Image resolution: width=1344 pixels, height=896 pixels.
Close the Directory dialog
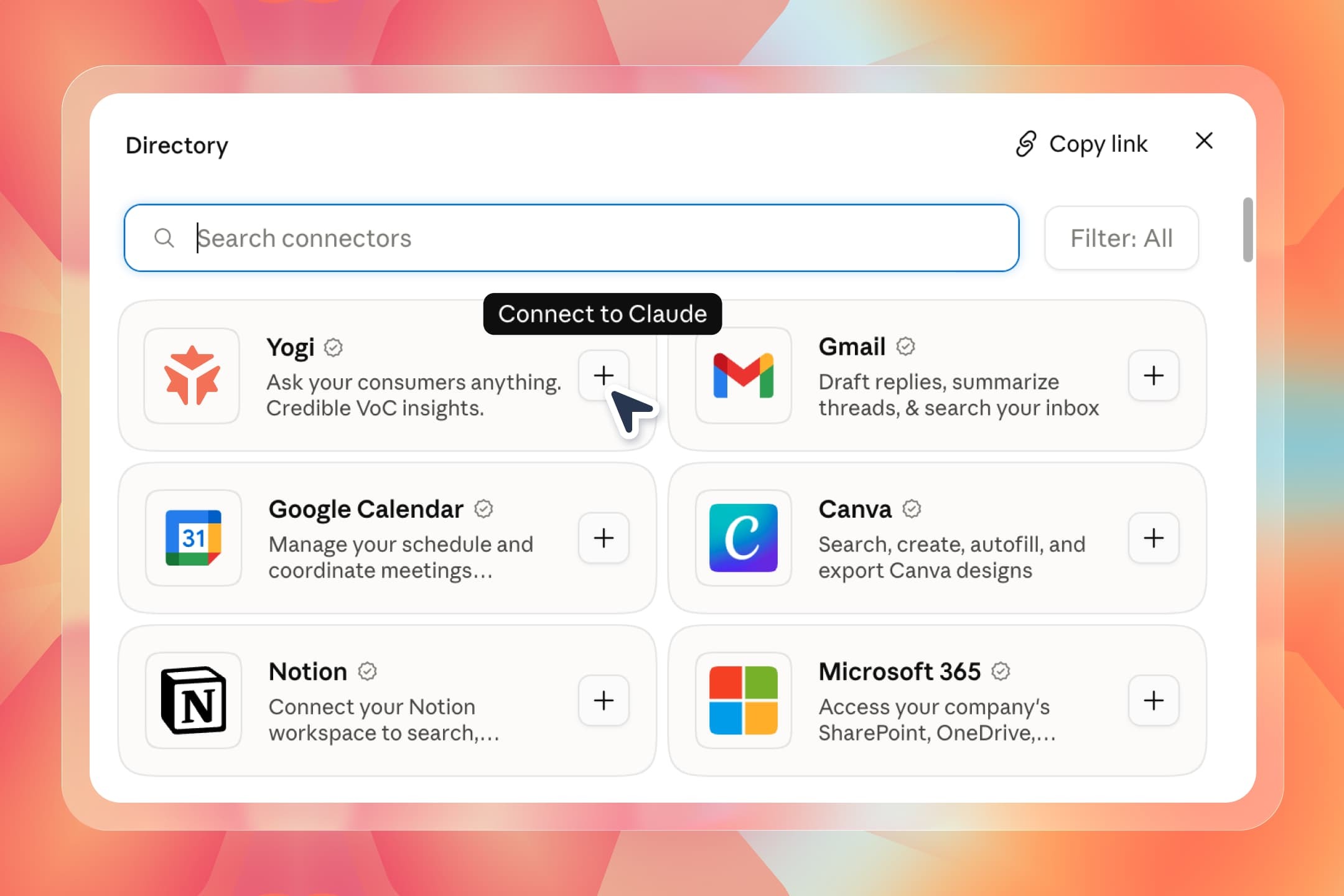(1204, 141)
